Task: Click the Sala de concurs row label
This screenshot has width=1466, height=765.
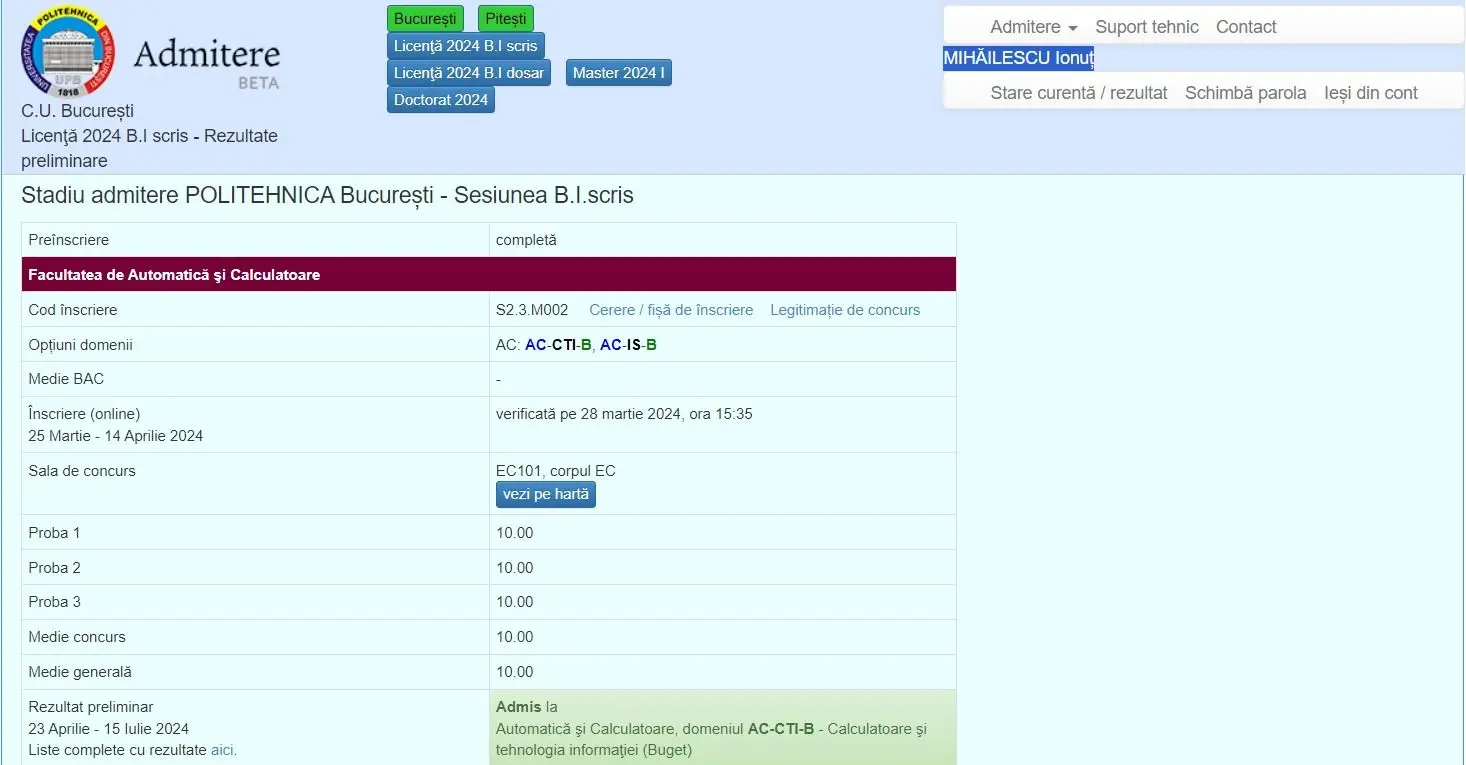Action: [82, 471]
